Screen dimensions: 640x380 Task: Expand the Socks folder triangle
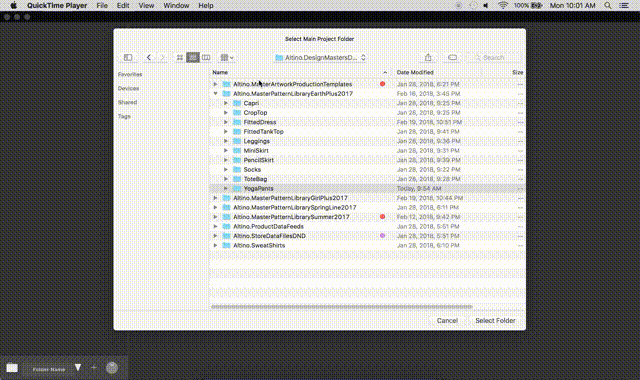(x=226, y=169)
